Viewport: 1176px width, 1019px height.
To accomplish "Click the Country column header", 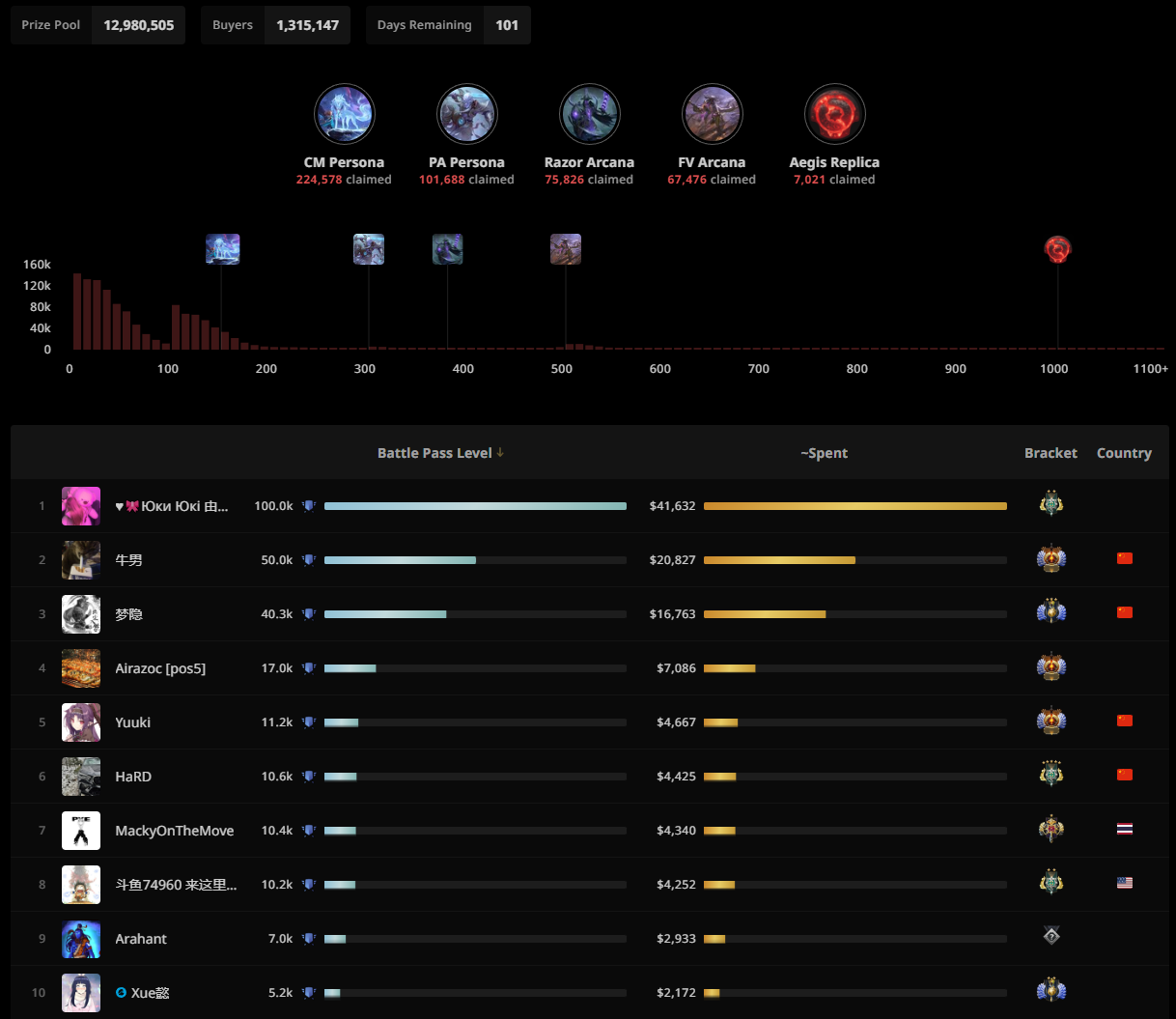I will (x=1124, y=453).
